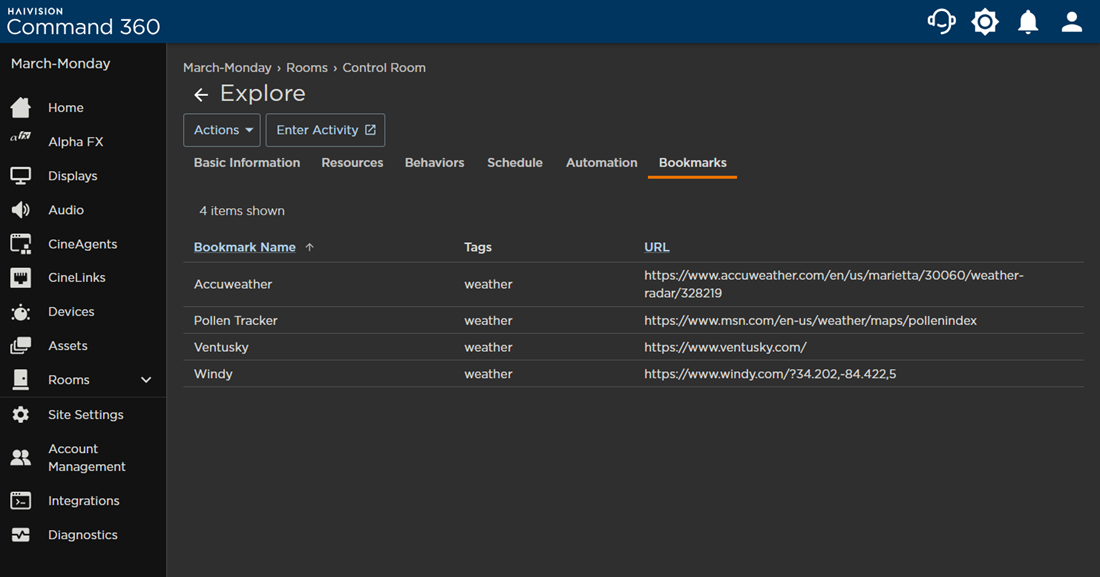Open the Alpha FX menu item

pyautogui.click(x=76, y=142)
